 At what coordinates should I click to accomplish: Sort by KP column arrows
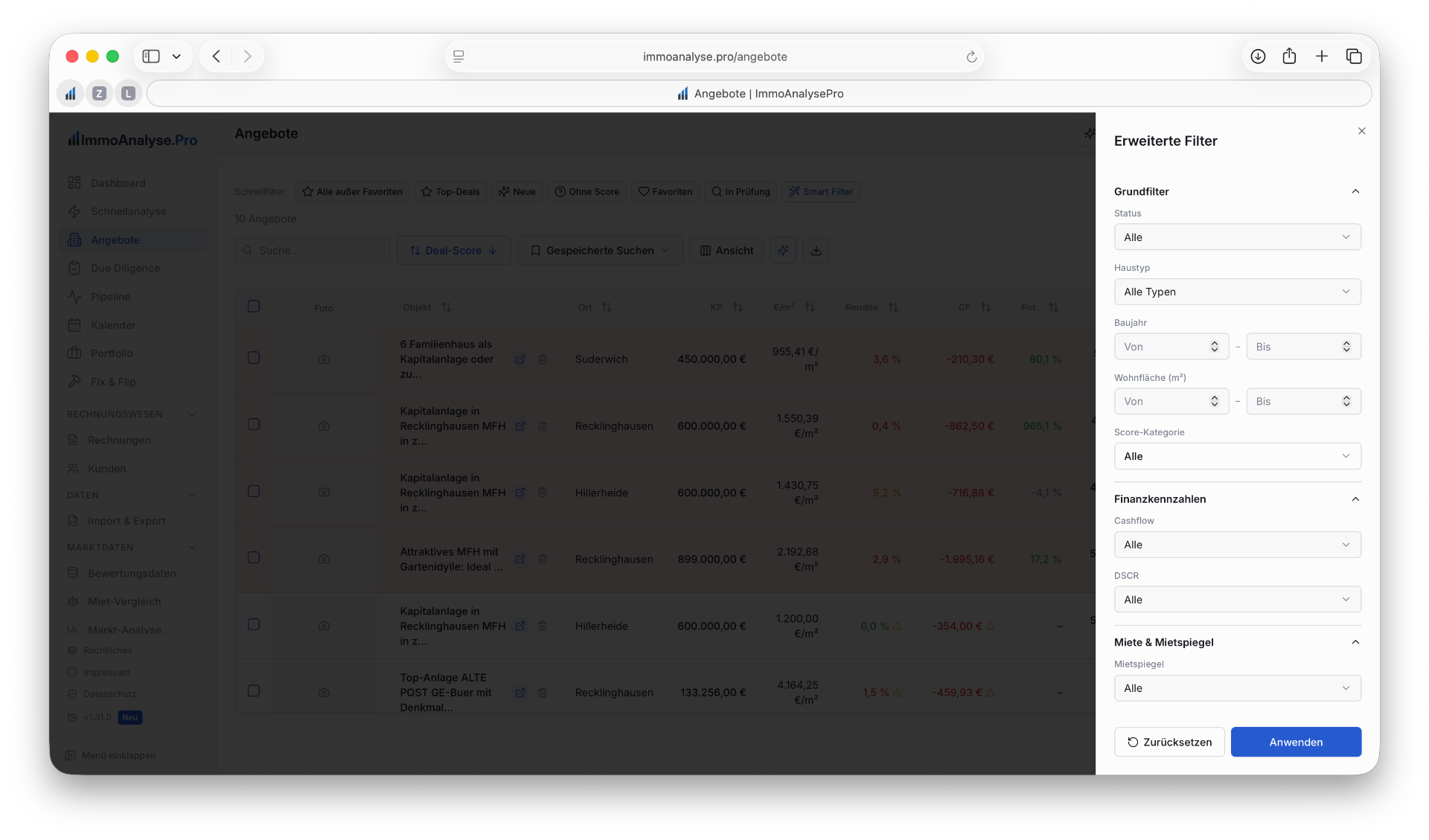click(x=738, y=307)
